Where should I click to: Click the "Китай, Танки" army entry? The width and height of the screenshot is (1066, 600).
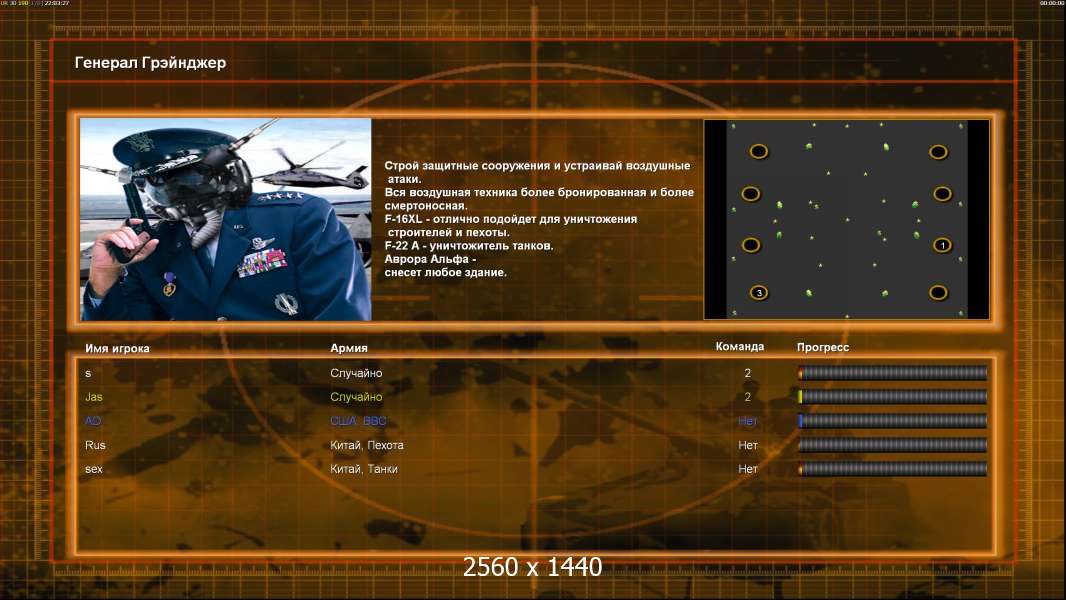364,469
